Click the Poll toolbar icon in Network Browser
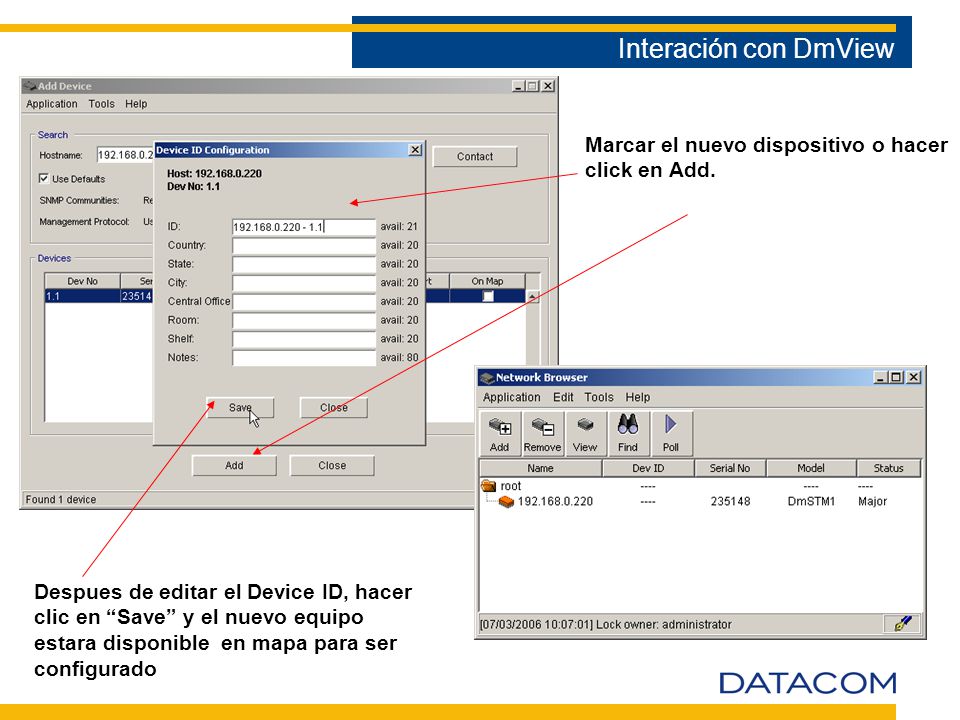This screenshot has height=720, width=960. tap(671, 433)
